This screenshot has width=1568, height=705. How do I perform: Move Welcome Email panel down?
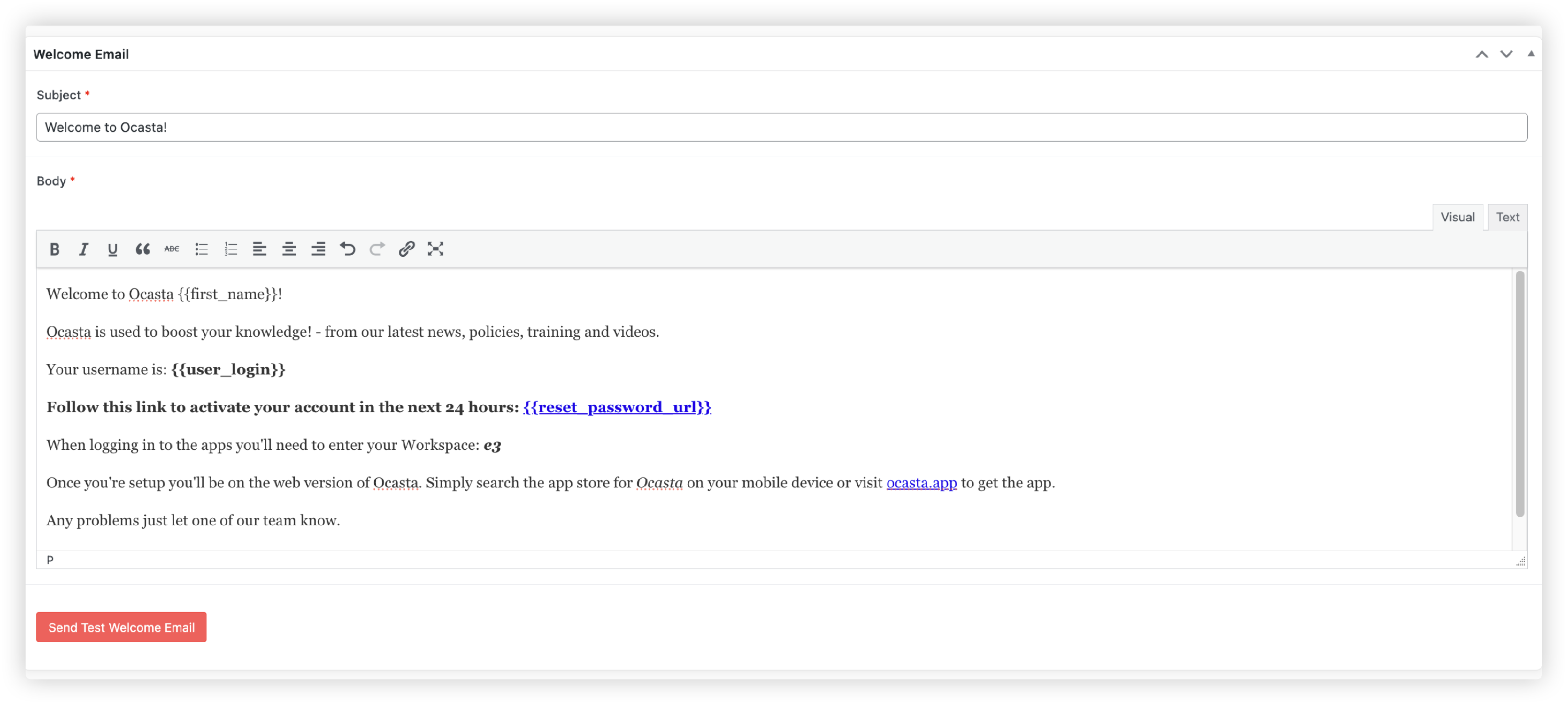(x=1506, y=54)
